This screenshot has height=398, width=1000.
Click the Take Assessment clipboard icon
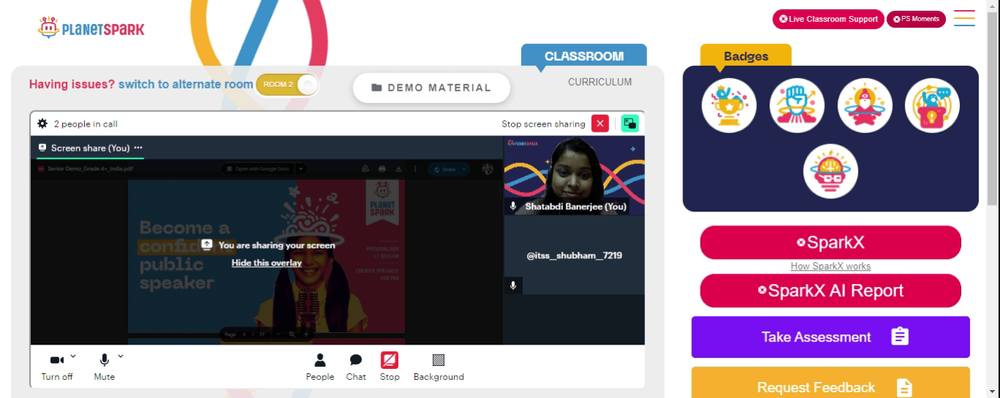pyautogui.click(x=899, y=337)
